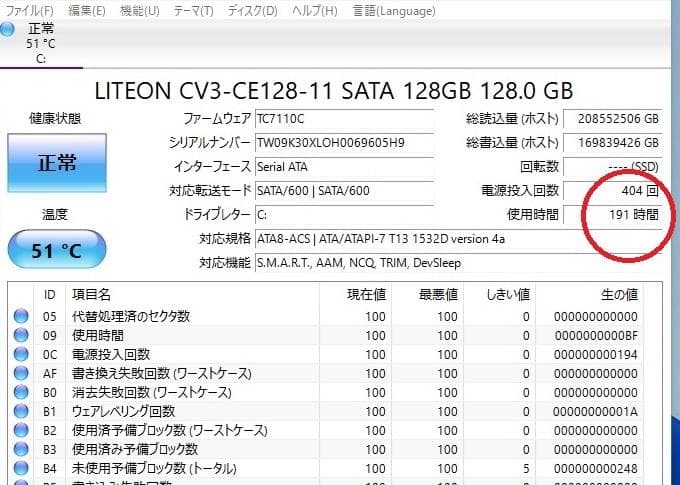This screenshot has width=680, height=485.
Task: Click the しきい値 column header
Action: click(500, 295)
